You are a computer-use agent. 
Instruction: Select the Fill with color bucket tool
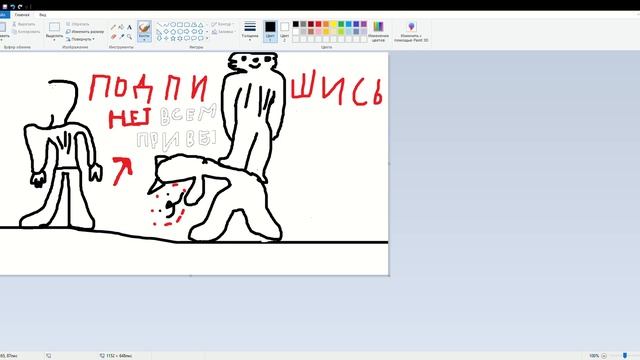pyautogui.click(x=121, y=27)
